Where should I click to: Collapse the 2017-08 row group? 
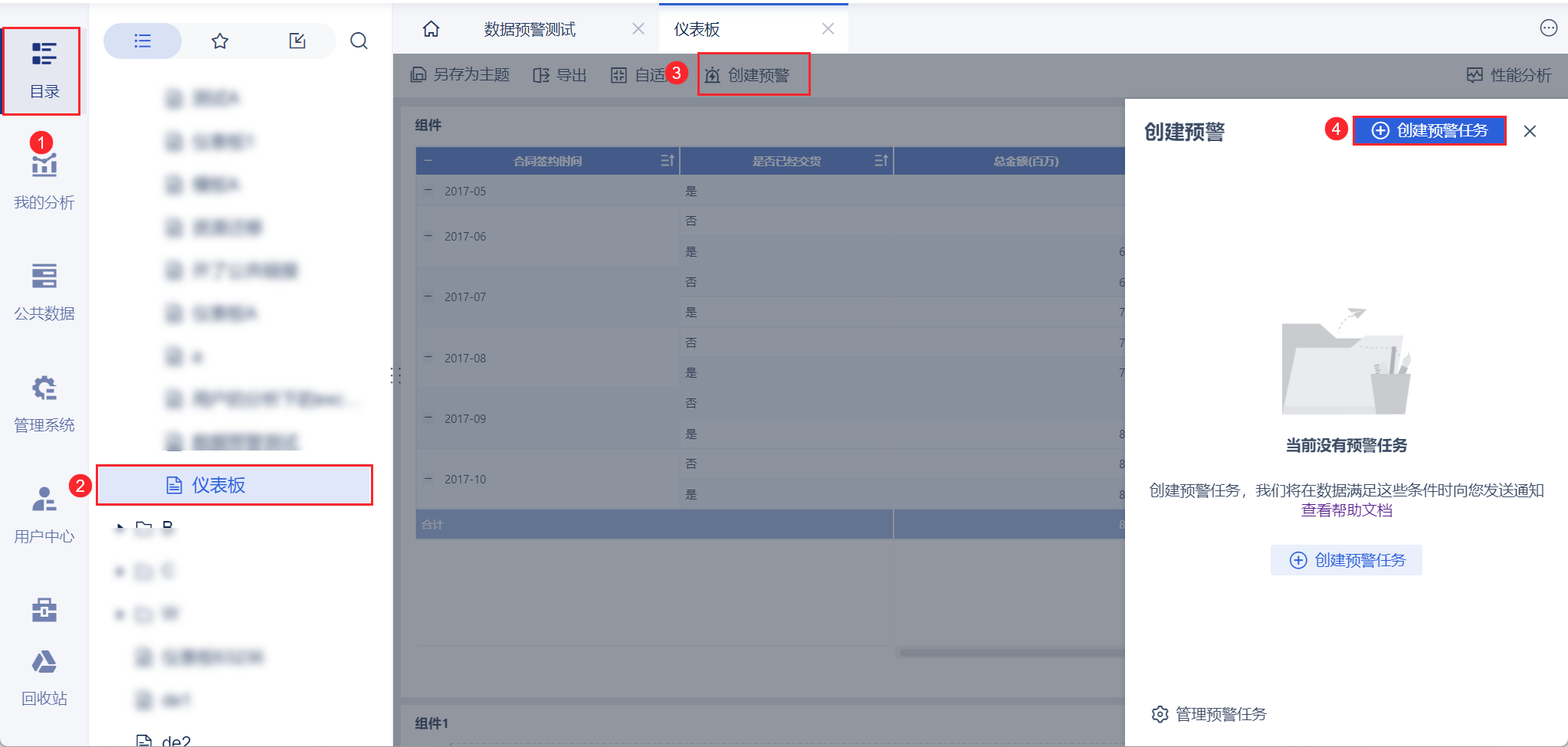[428, 358]
